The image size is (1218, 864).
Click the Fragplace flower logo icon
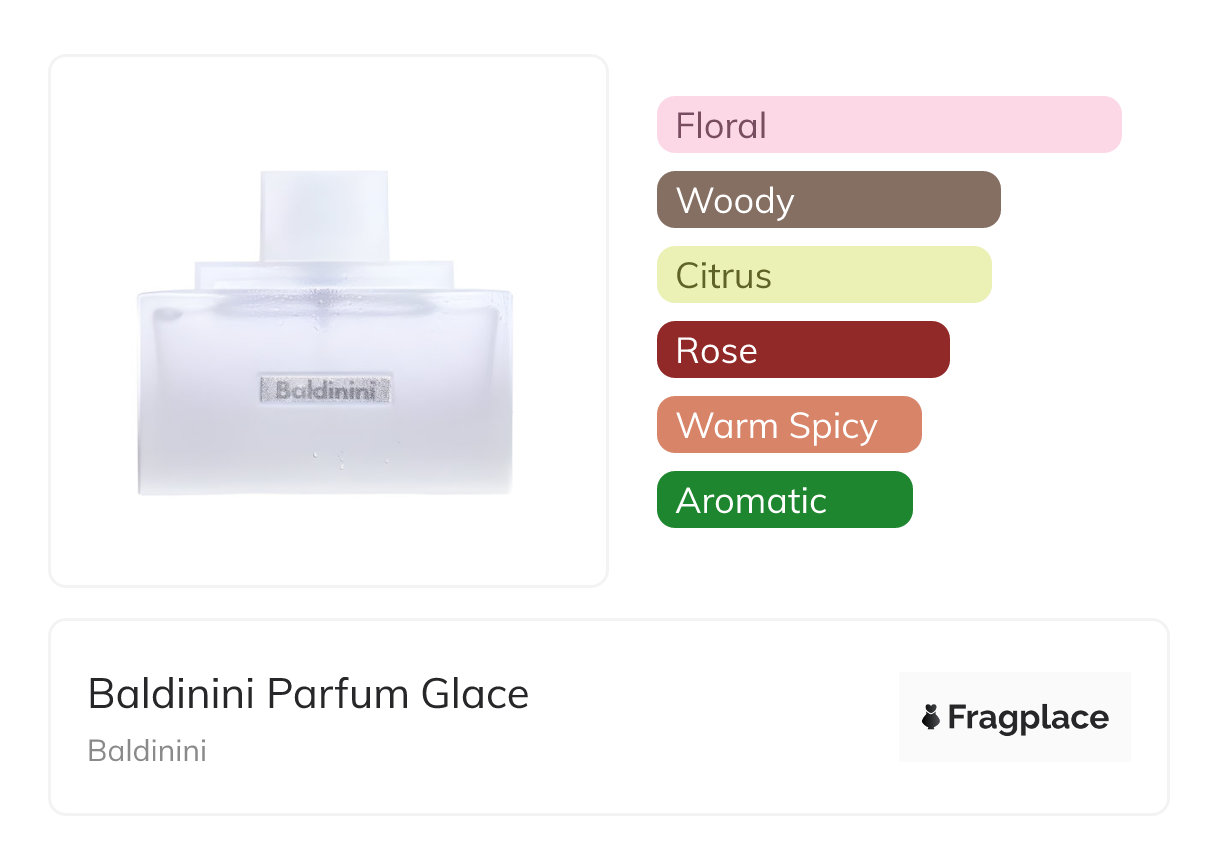pyautogui.click(x=931, y=717)
